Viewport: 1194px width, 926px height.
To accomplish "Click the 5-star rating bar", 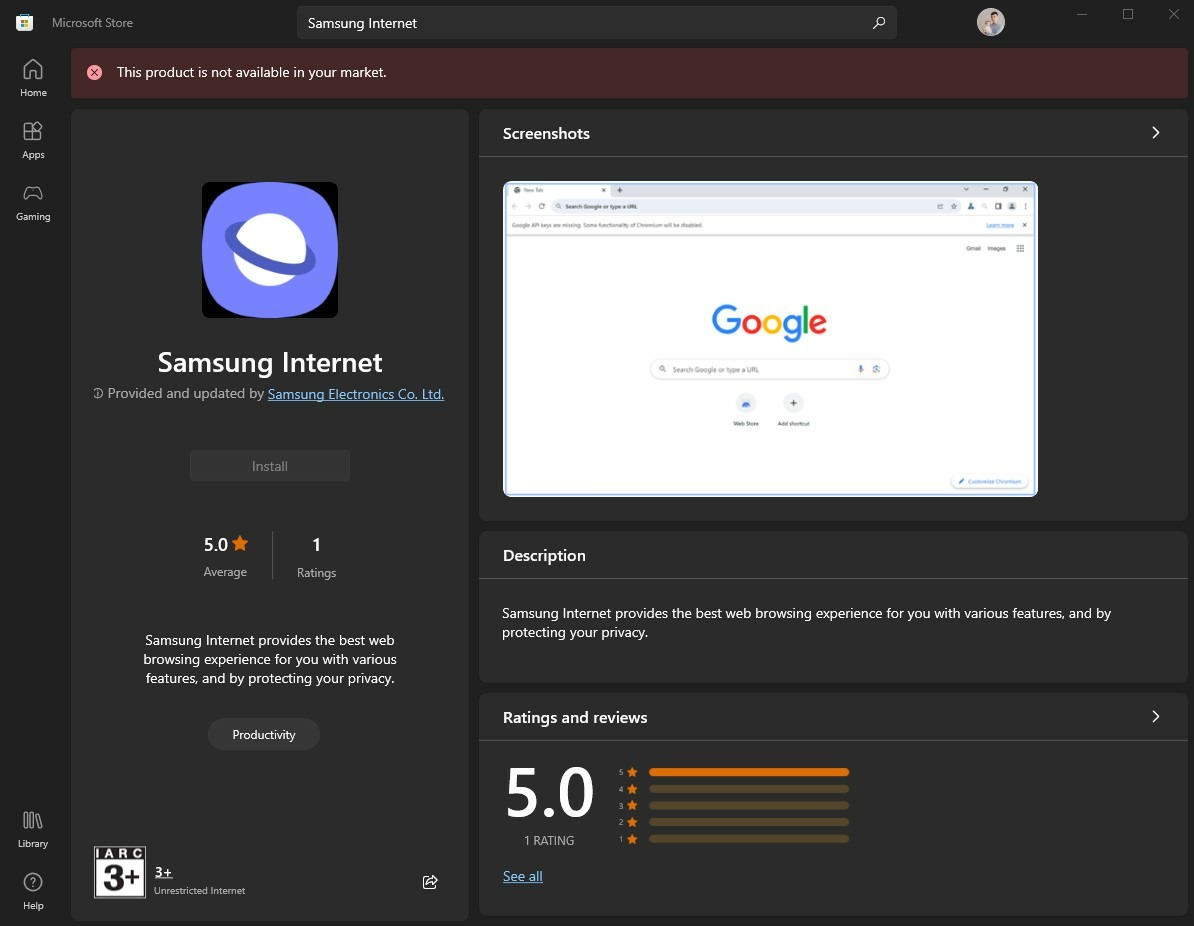I will click(x=748, y=772).
